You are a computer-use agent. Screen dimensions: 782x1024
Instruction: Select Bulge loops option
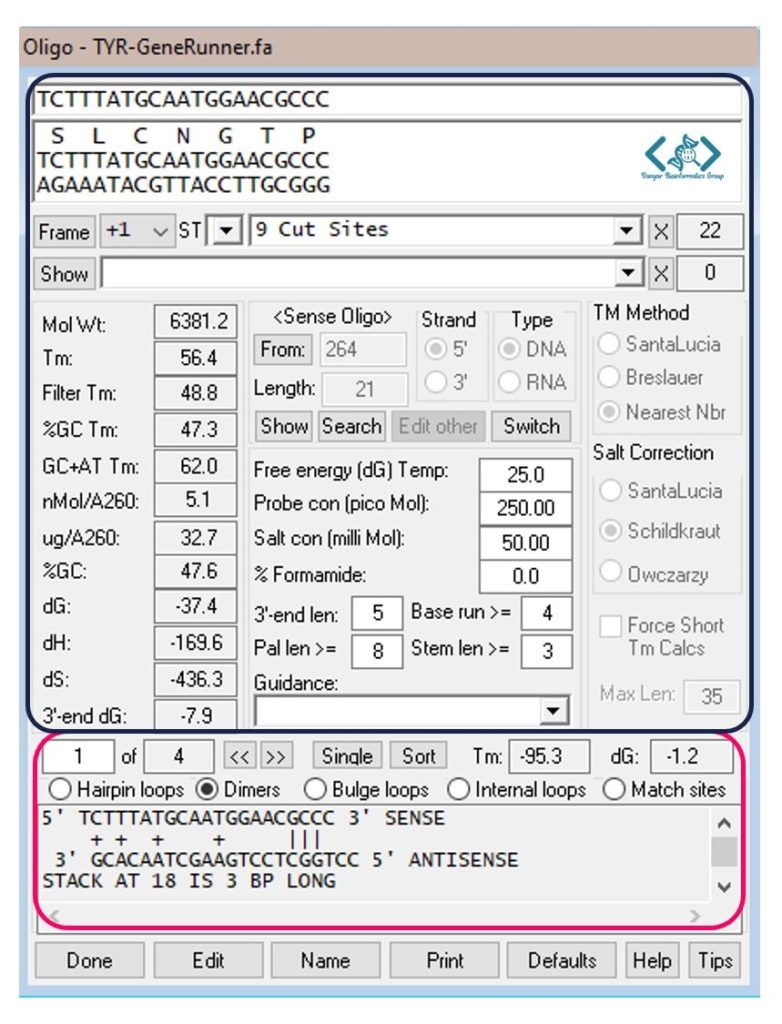[315, 789]
